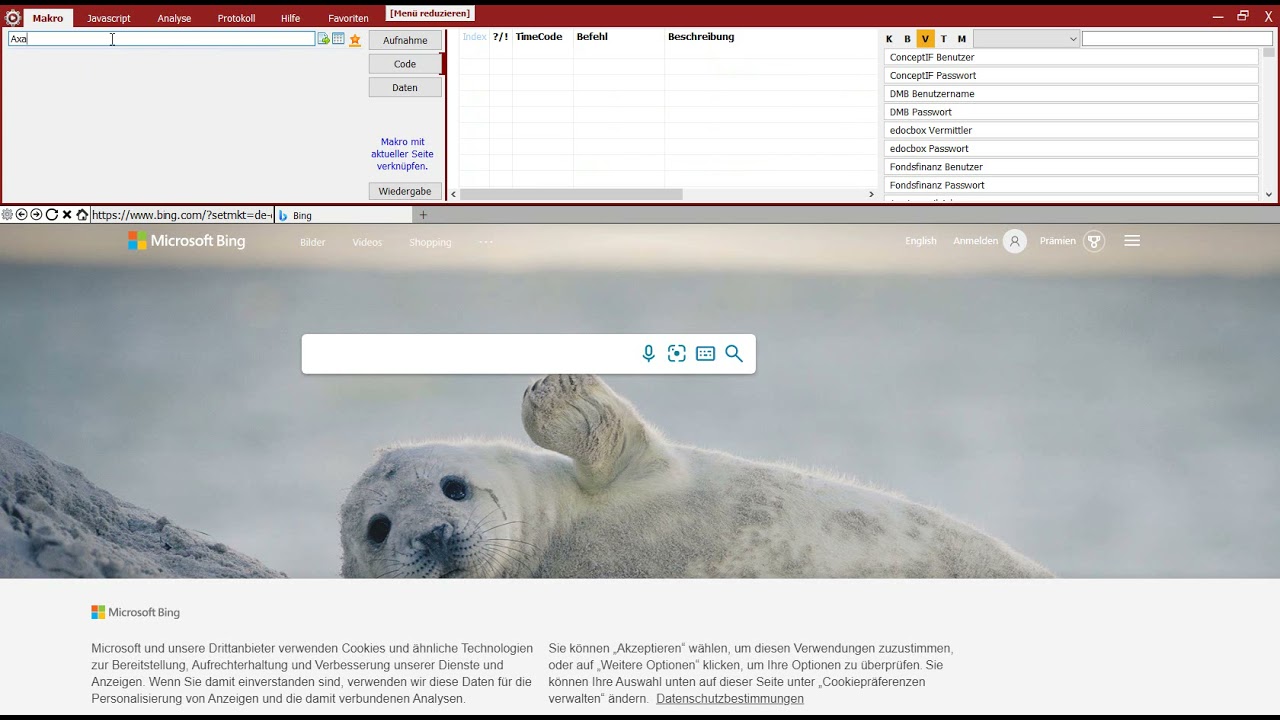Toggle the T filter letter
The width and height of the screenshot is (1280, 720).
click(x=943, y=39)
